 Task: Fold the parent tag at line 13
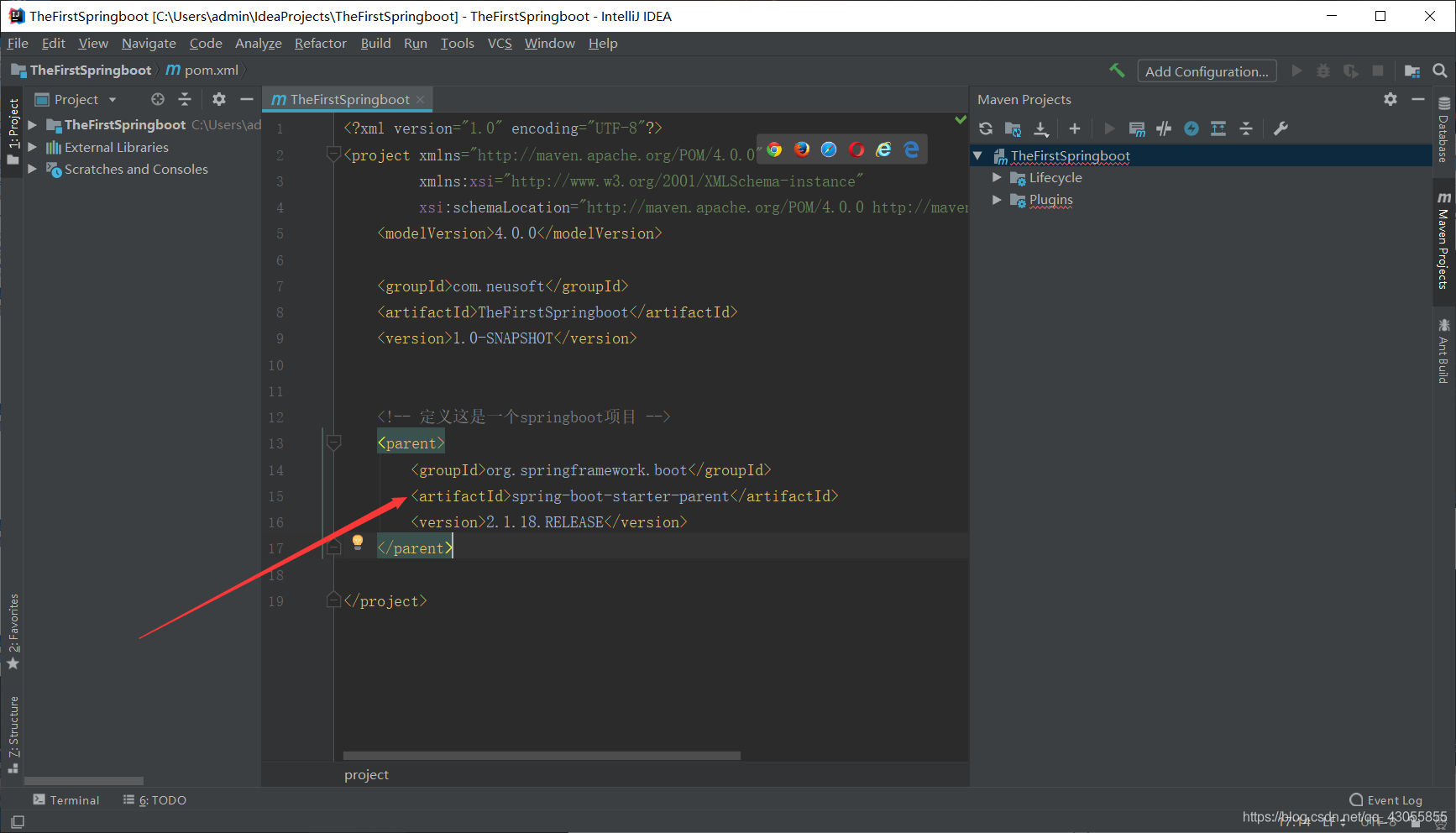click(333, 443)
